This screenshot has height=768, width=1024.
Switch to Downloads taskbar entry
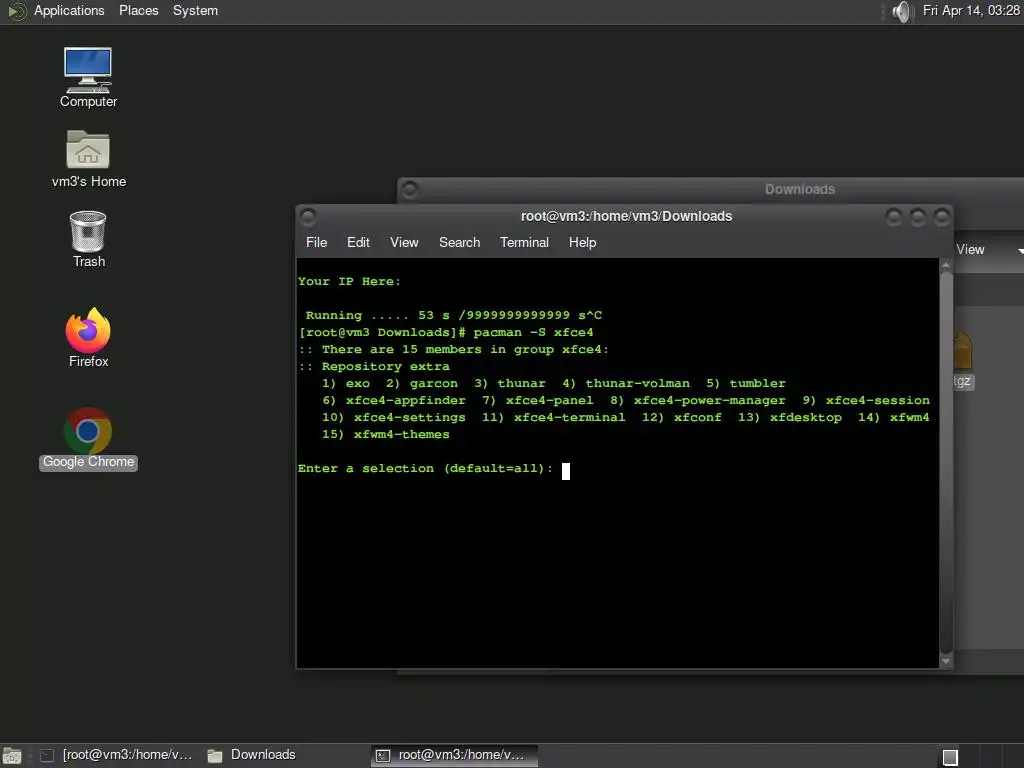252,756
